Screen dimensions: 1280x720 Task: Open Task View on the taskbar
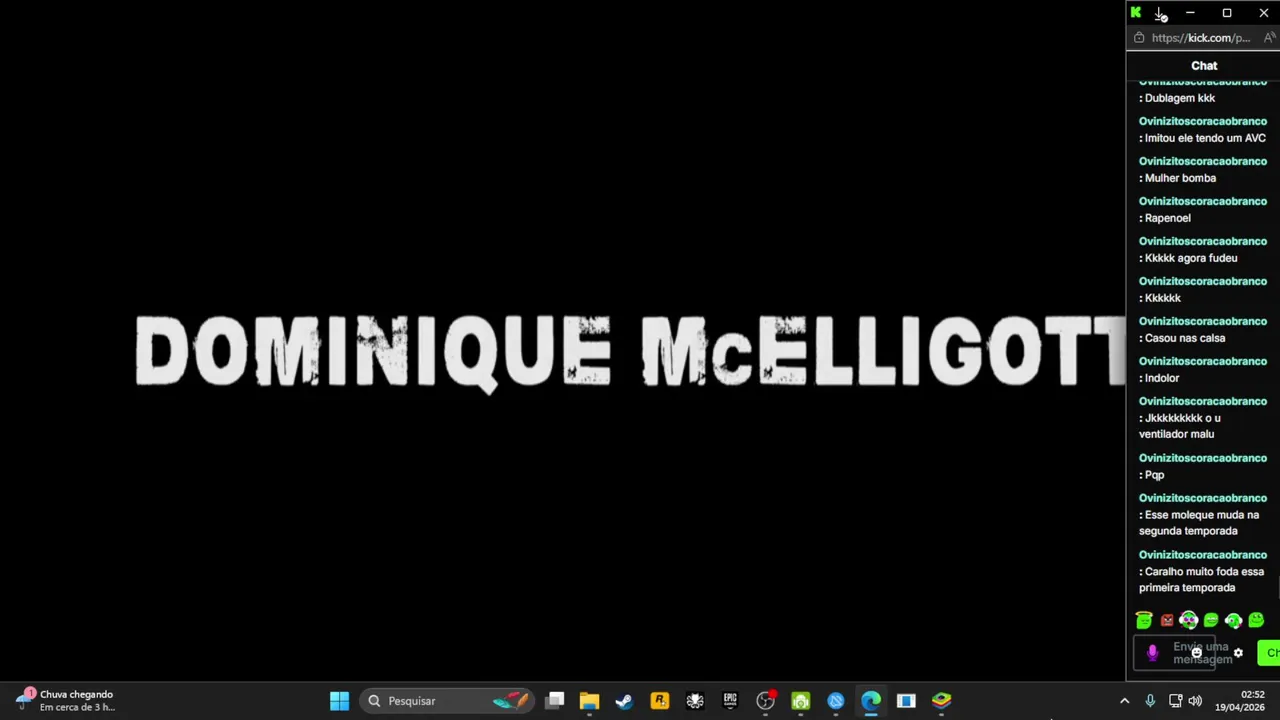pos(555,701)
